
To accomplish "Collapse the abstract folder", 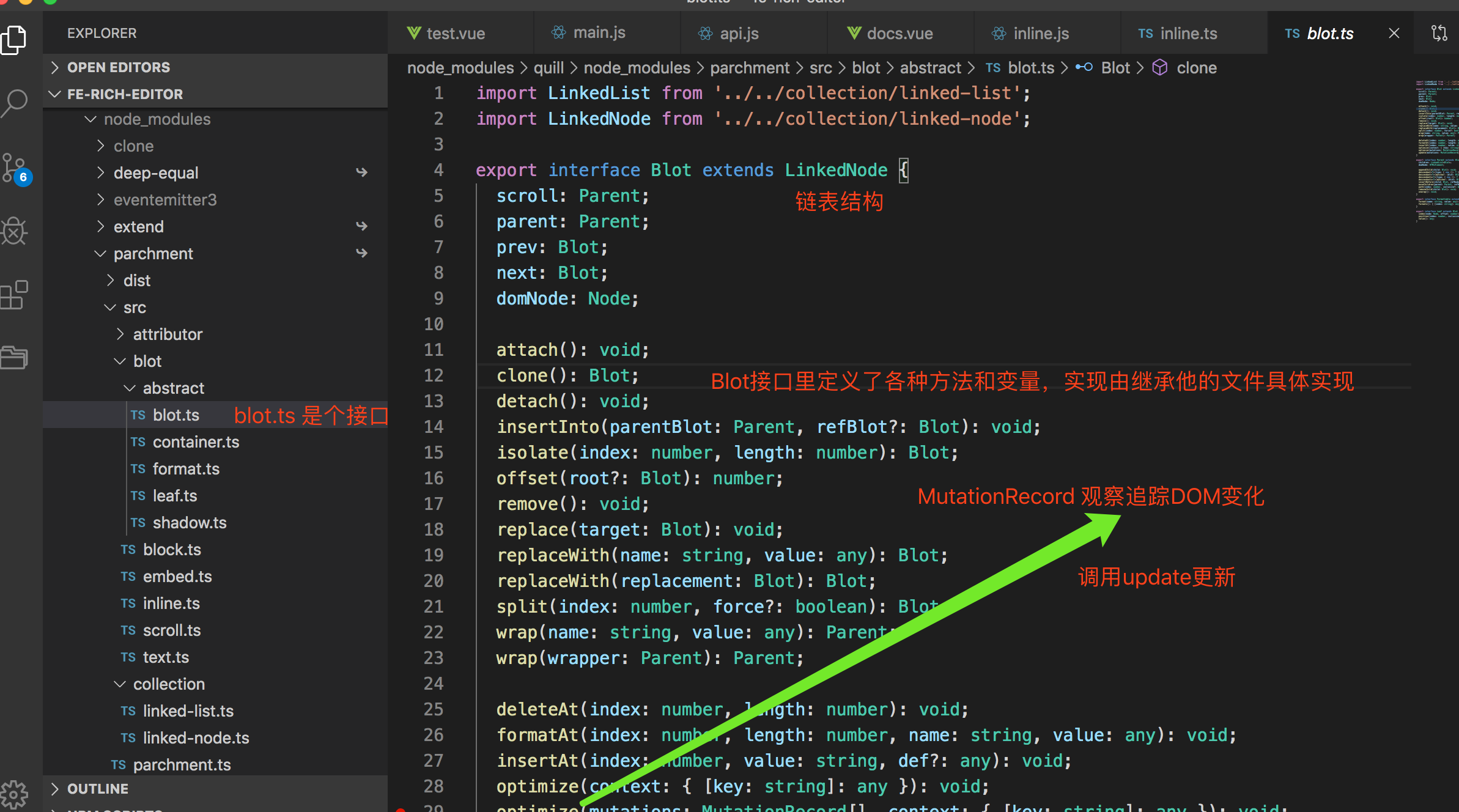I will (x=173, y=388).
